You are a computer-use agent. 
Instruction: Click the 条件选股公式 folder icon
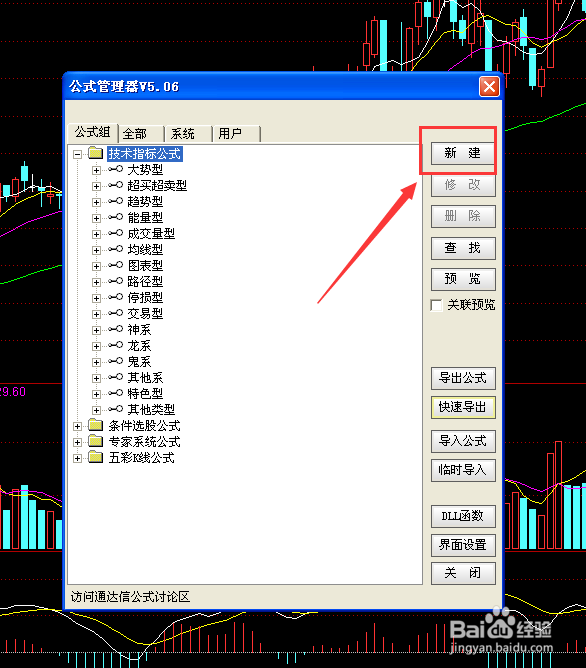(96, 425)
